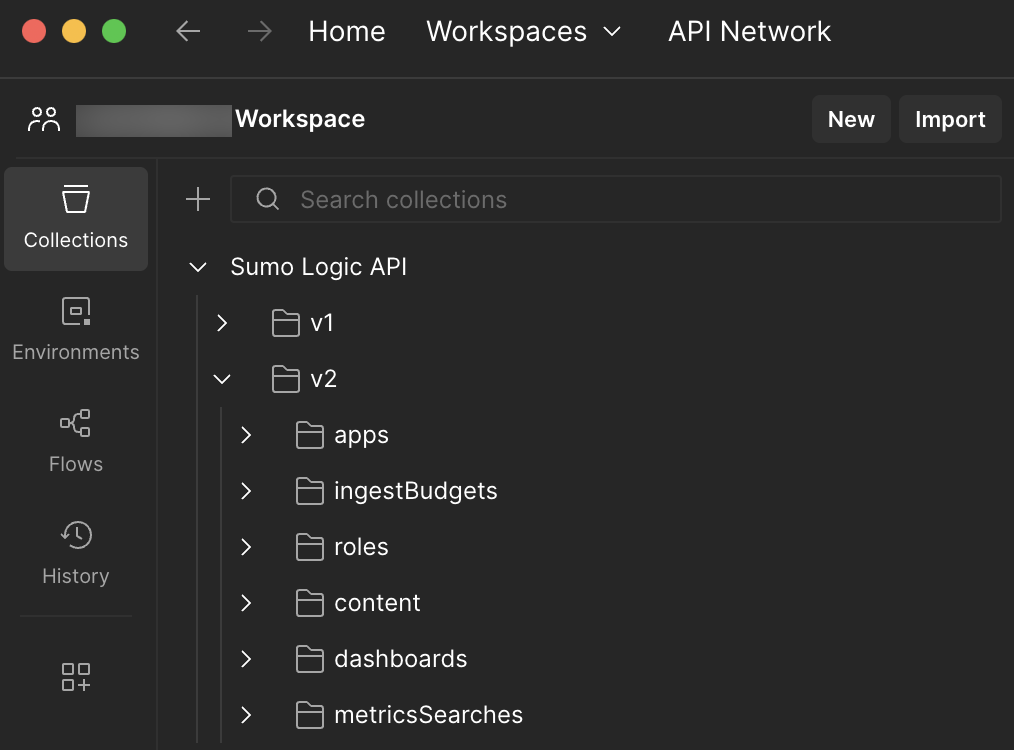Expand the v1 folder
This screenshot has width=1014, height=750.
221,322
